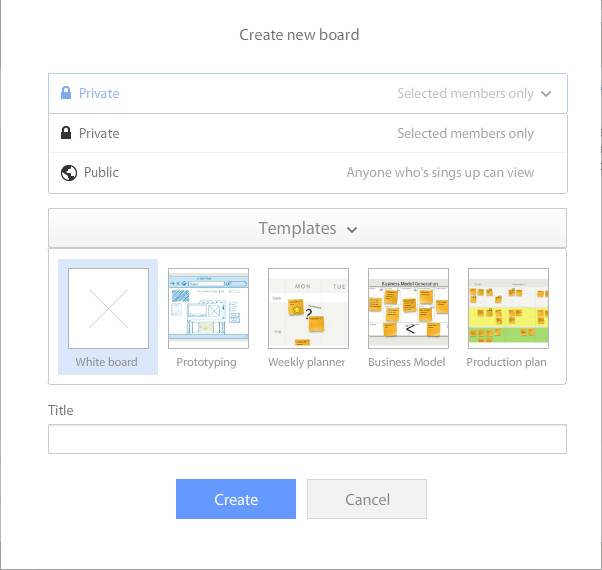Collapse the privacy dropdown chevron
The width and height of the screenshot is (602, 570).
(546, 94)
